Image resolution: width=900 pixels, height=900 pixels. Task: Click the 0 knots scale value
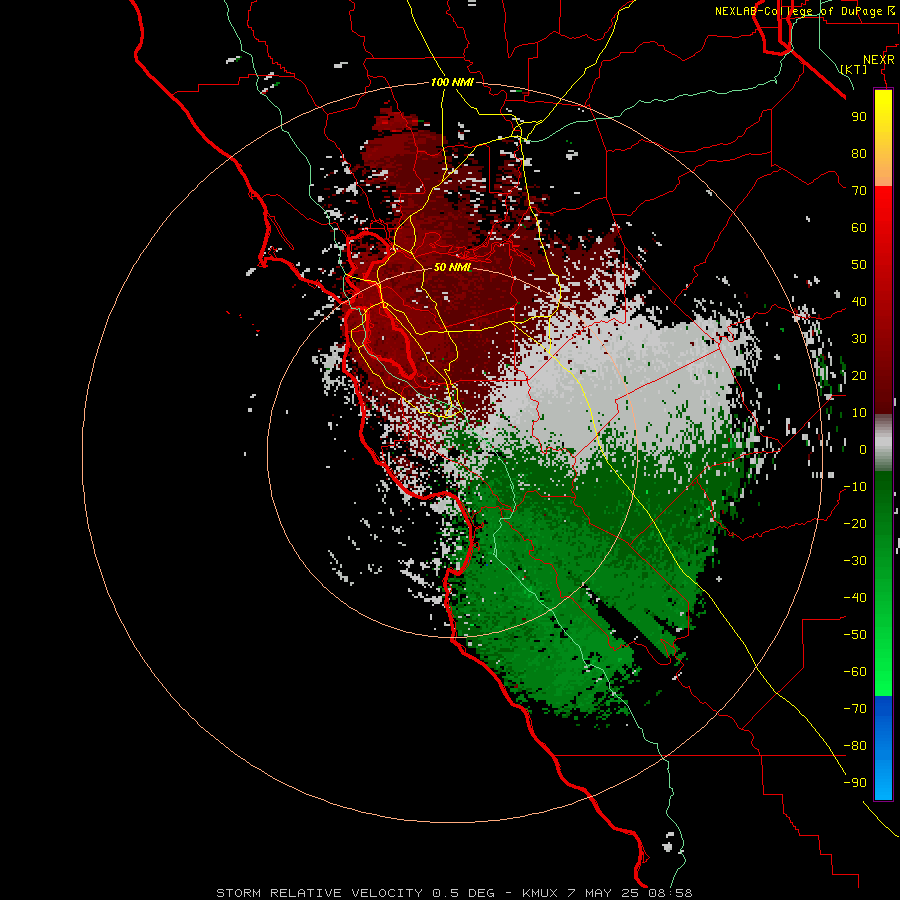[x=863, y=449]
